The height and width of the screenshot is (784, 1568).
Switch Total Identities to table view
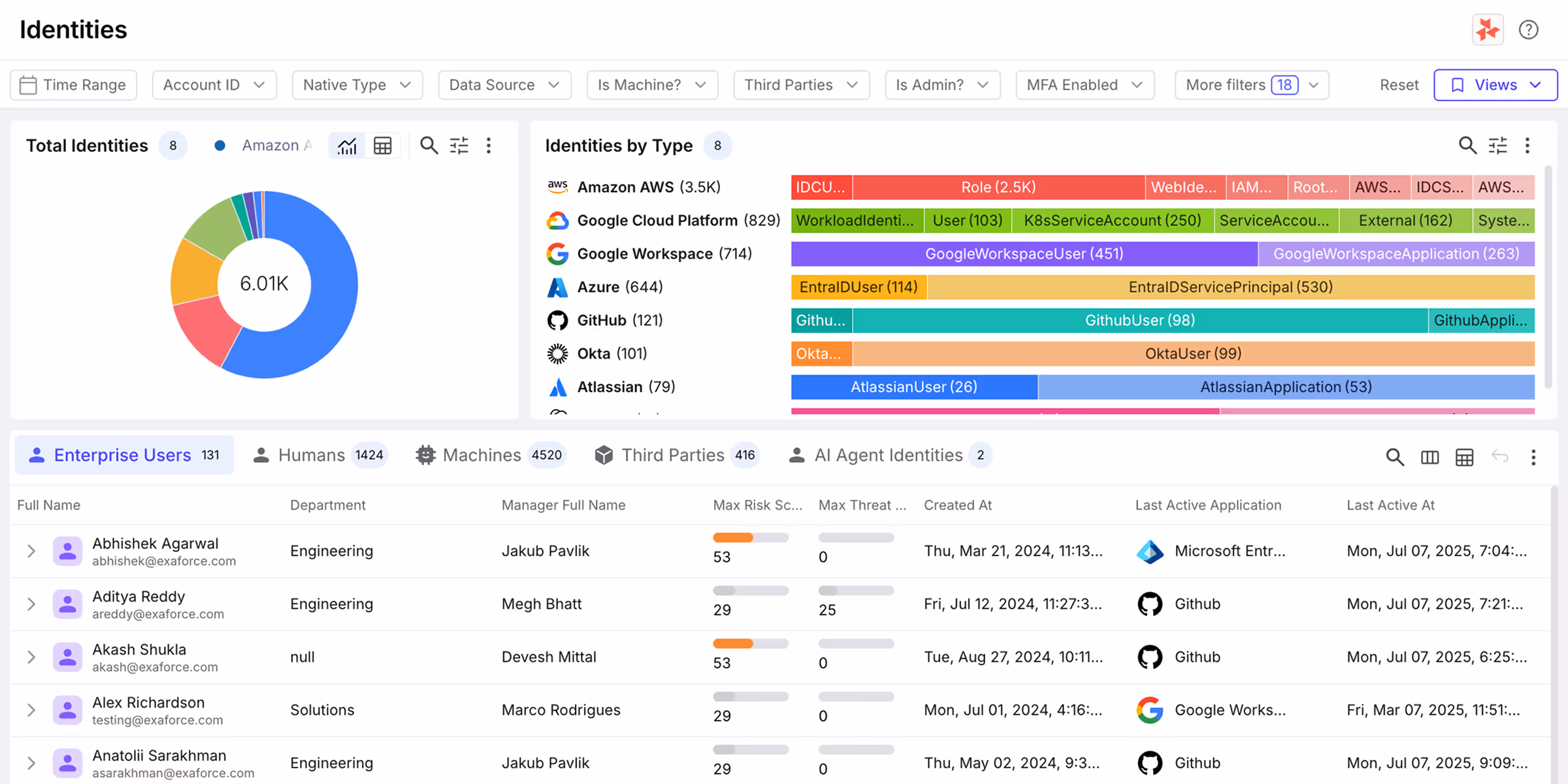[x=382, y=146]
